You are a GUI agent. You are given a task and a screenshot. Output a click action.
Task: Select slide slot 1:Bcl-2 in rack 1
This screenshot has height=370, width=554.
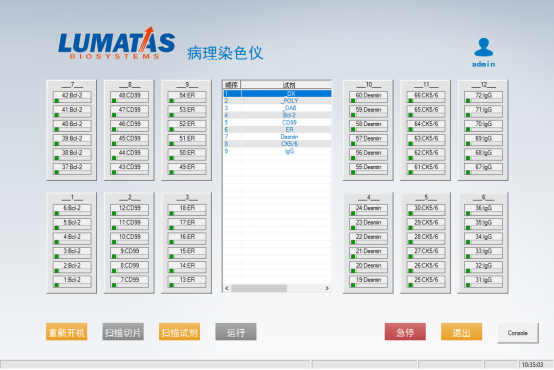pyautogui.click(x=72, y=281)
